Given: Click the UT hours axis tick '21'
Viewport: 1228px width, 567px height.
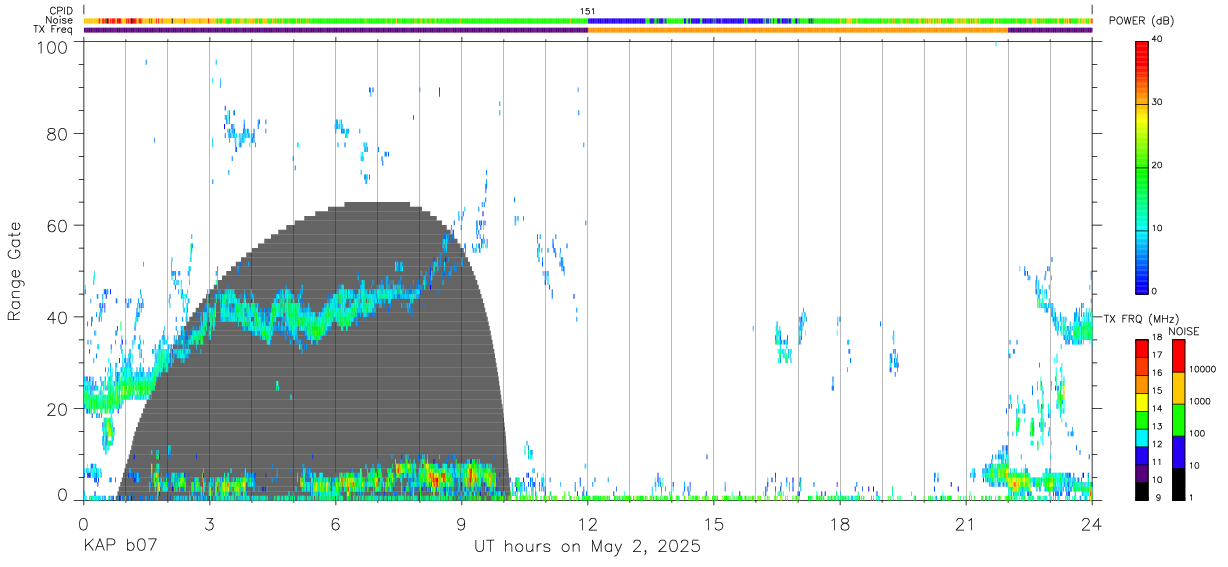Looking at the screenshot, I should (966, 524).
